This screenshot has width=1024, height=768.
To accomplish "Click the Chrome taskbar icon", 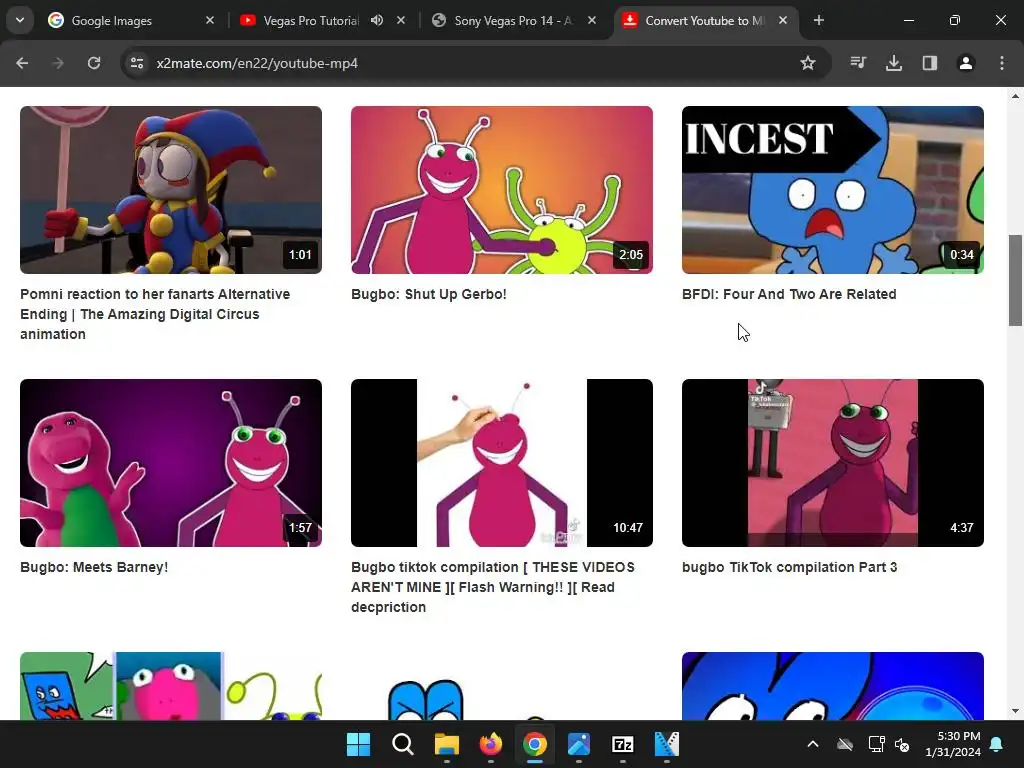I will (534, 744).
